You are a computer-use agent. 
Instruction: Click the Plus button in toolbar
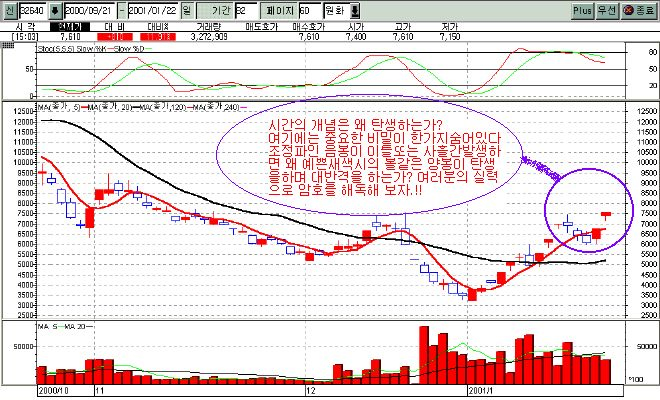pyautogui.click(x=584, y=8)
